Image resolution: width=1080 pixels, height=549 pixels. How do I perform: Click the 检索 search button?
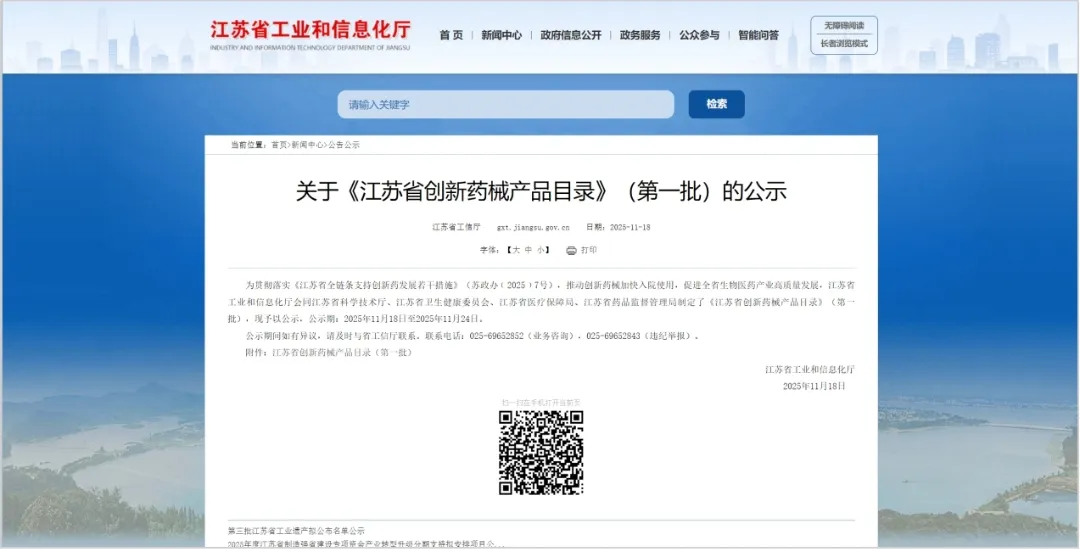[x=716, y=104]
